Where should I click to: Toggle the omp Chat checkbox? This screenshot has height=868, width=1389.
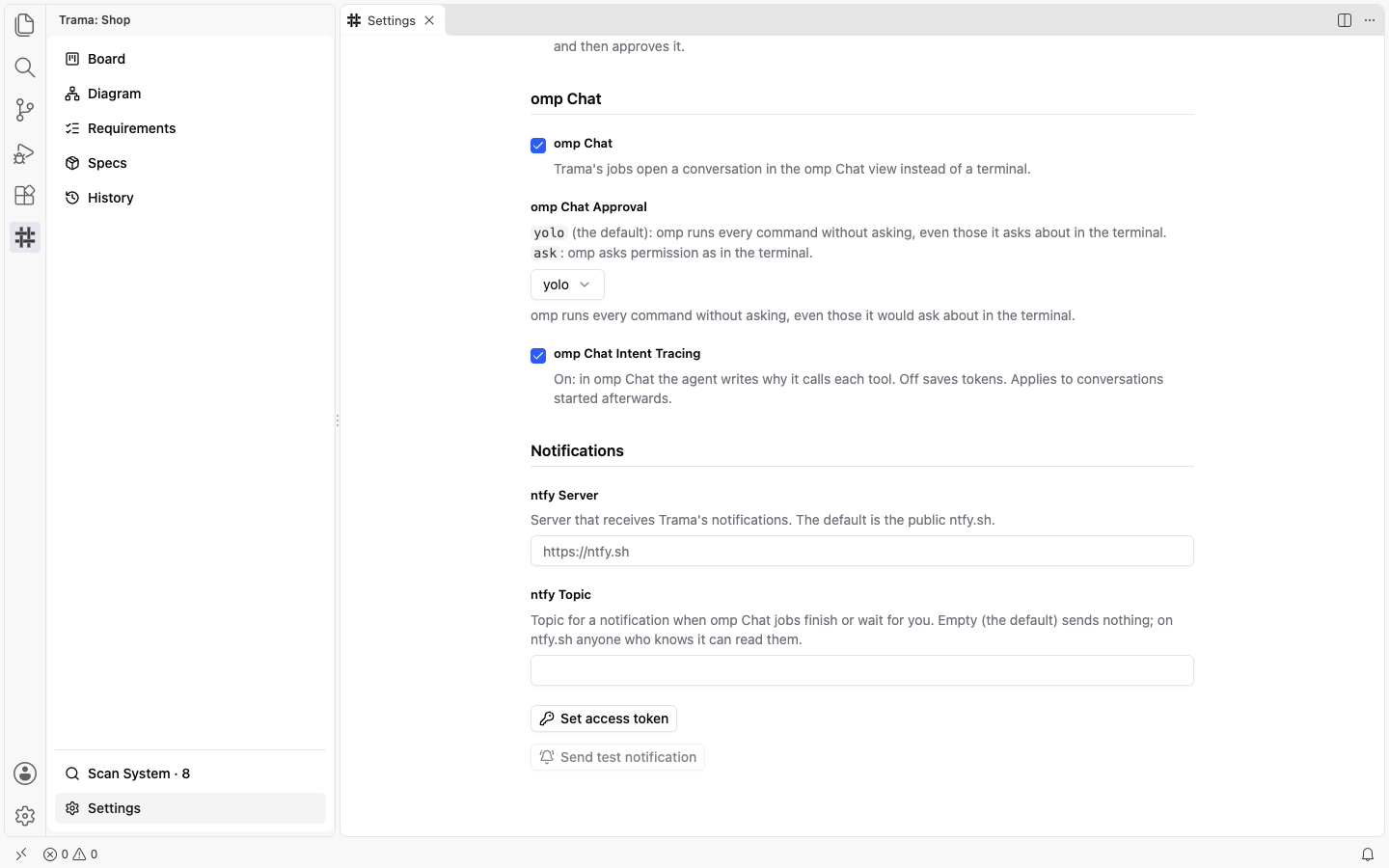click(x=538, y=146)
